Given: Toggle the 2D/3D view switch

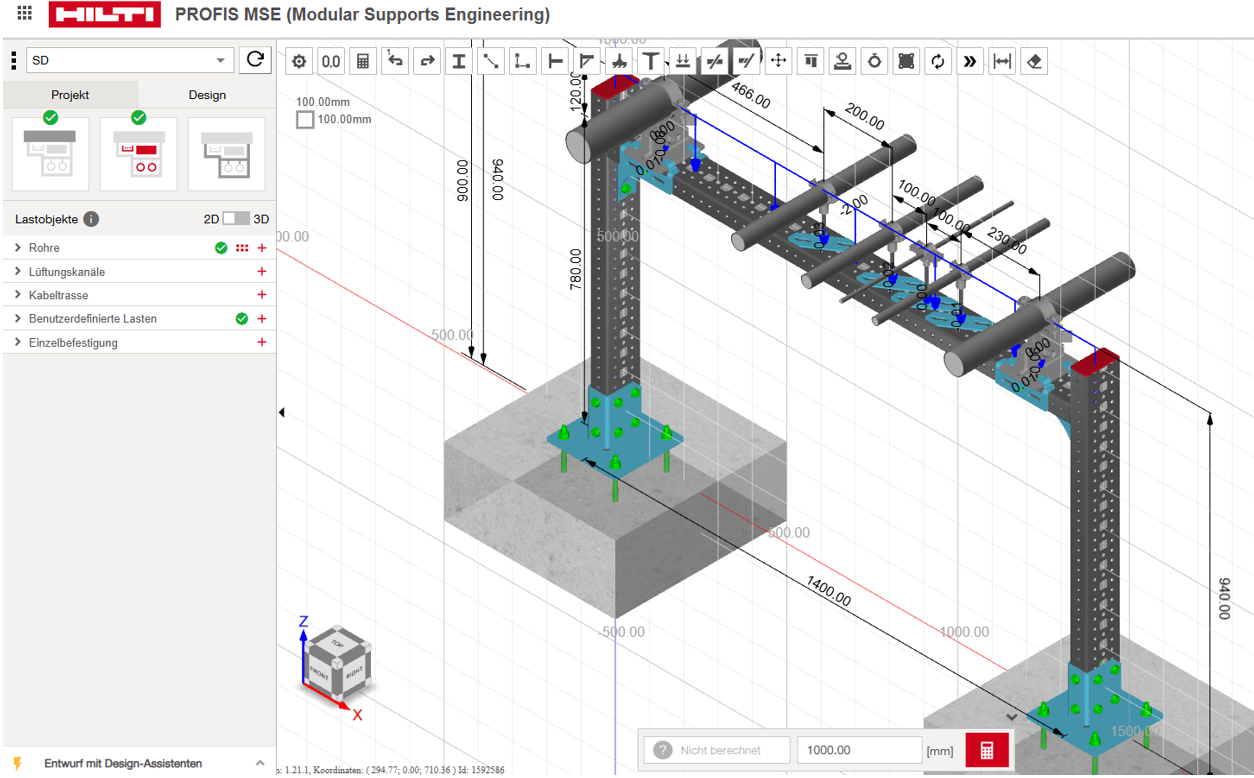Looking at the screenshot, I should coord(236,219).
